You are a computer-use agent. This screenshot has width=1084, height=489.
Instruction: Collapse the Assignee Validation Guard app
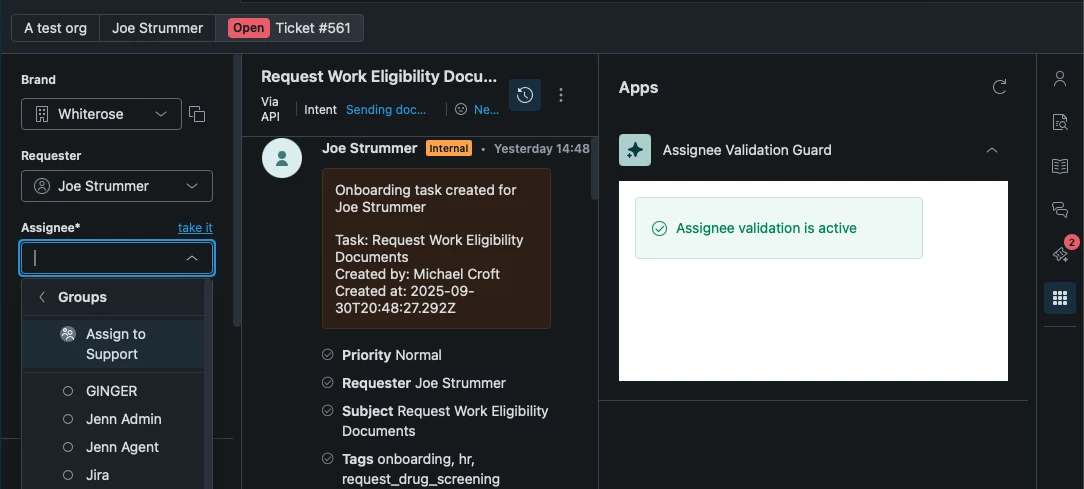(991, 150)
